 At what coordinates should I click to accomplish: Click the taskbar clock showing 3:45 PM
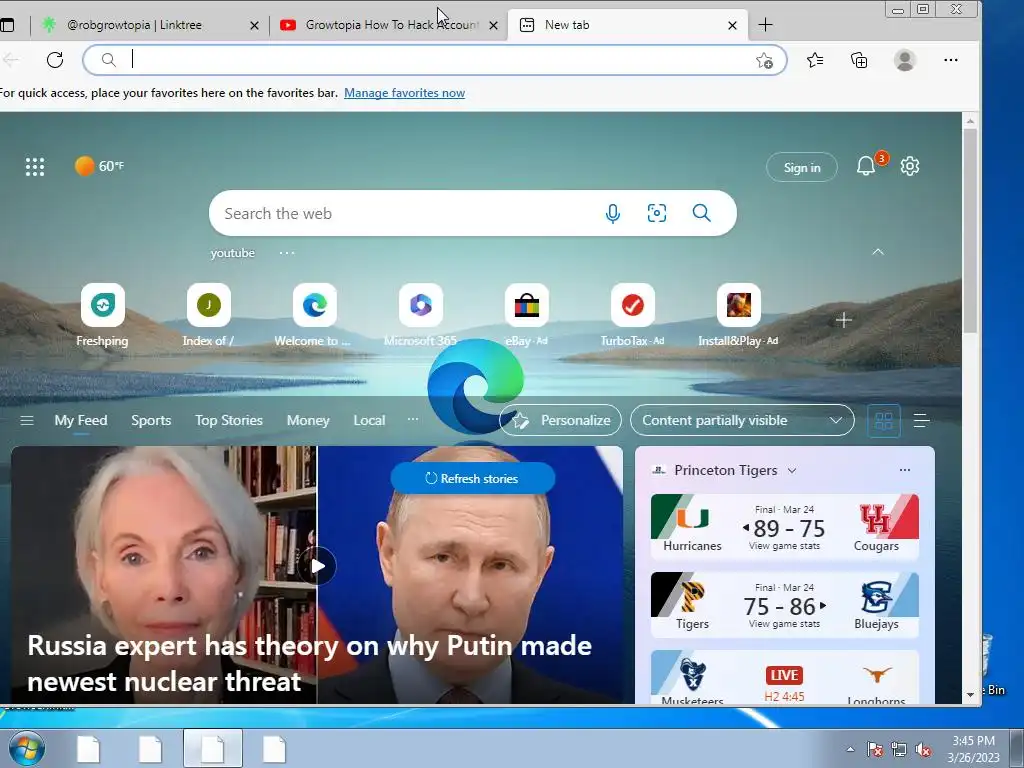(973, 748)
